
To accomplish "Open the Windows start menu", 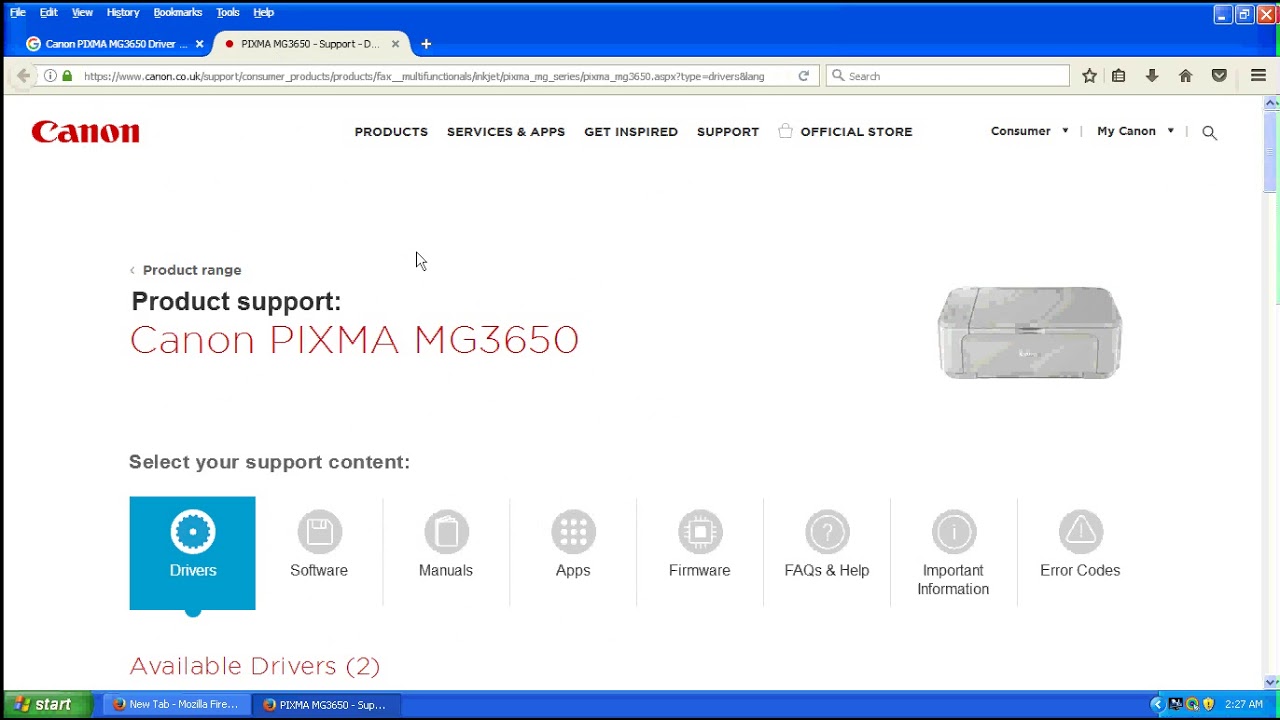I will pos(46,704).
